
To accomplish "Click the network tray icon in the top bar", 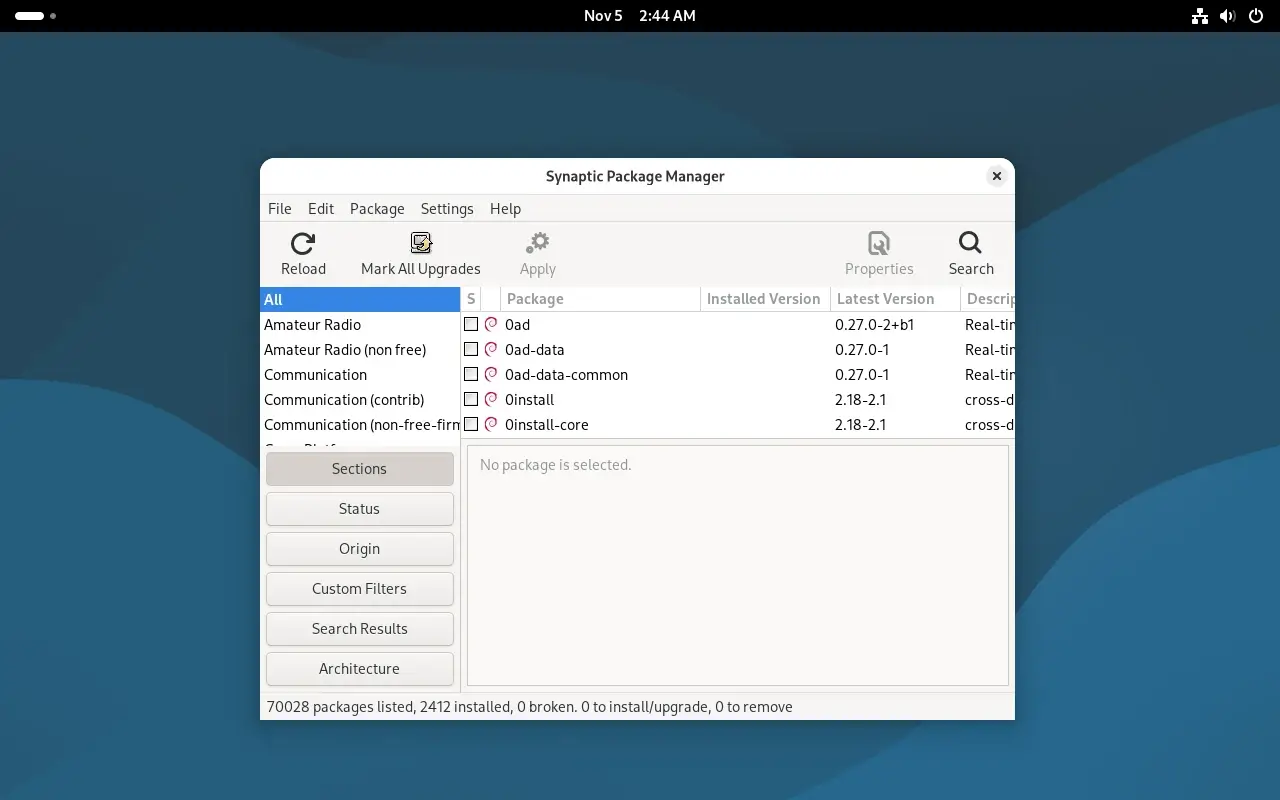I will [1199, 15].
